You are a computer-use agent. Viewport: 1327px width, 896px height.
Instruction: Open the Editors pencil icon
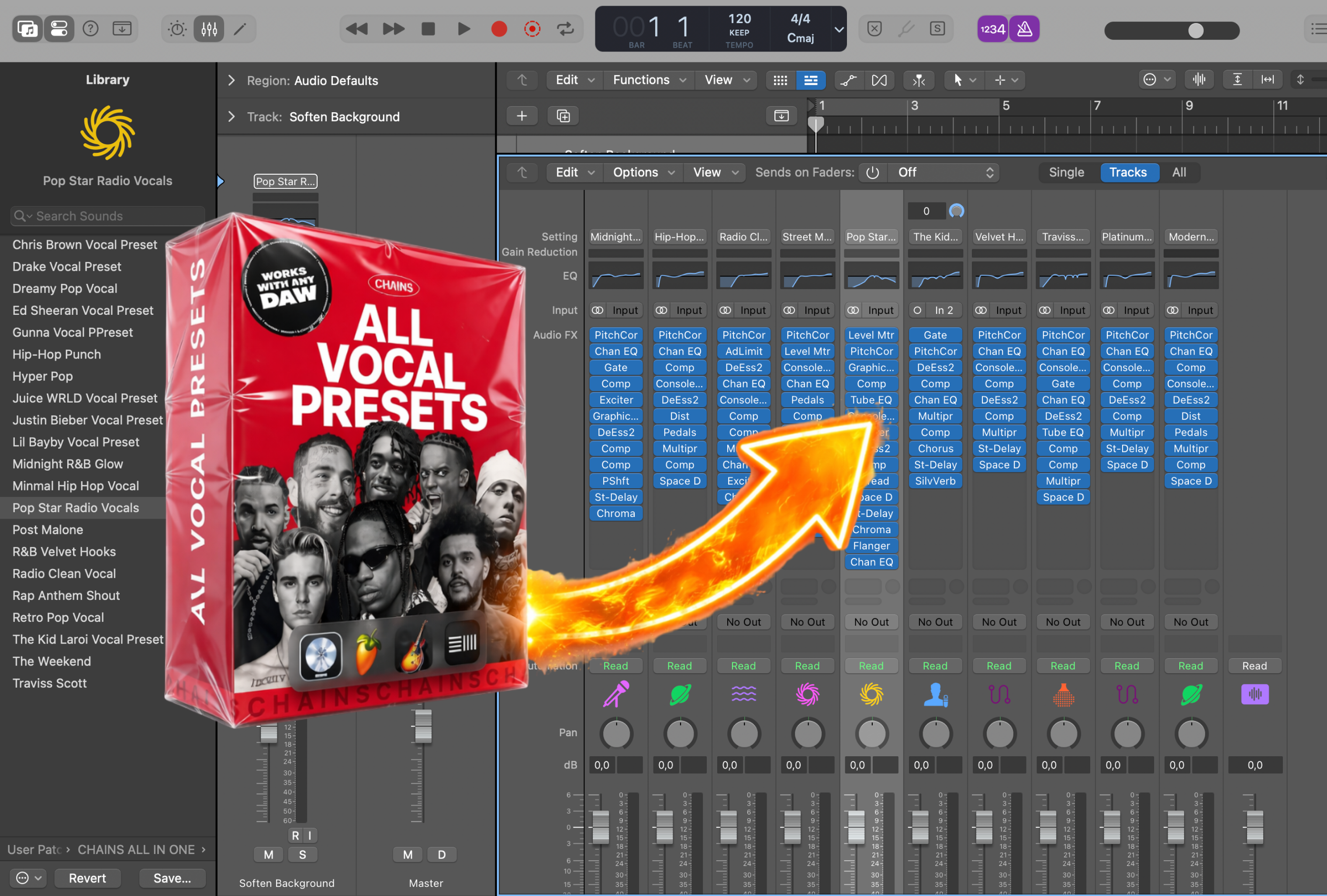(x=240, y=28)
